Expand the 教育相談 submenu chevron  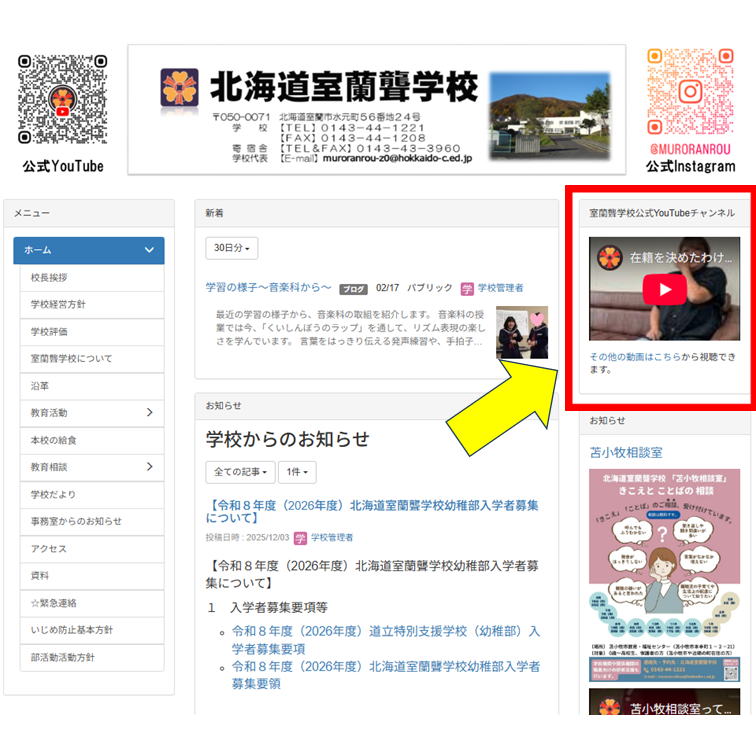tap(149, 467)
